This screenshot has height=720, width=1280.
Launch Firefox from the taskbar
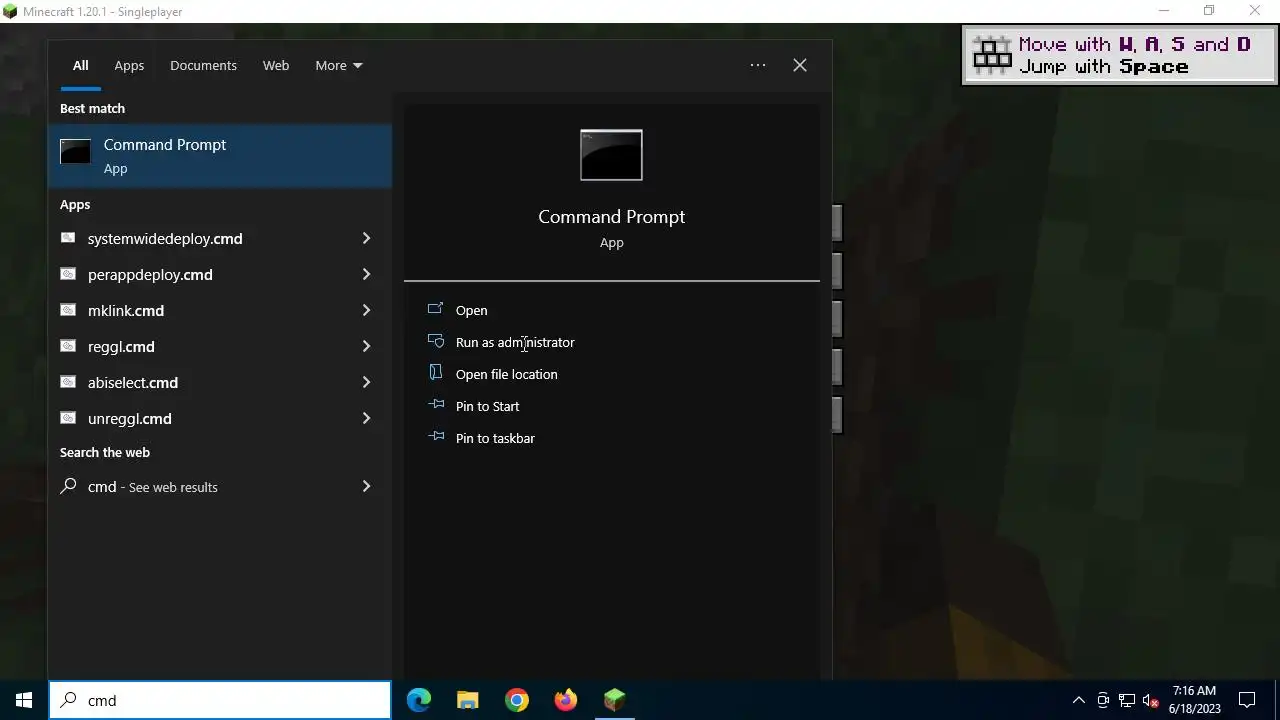coord(566,700)
